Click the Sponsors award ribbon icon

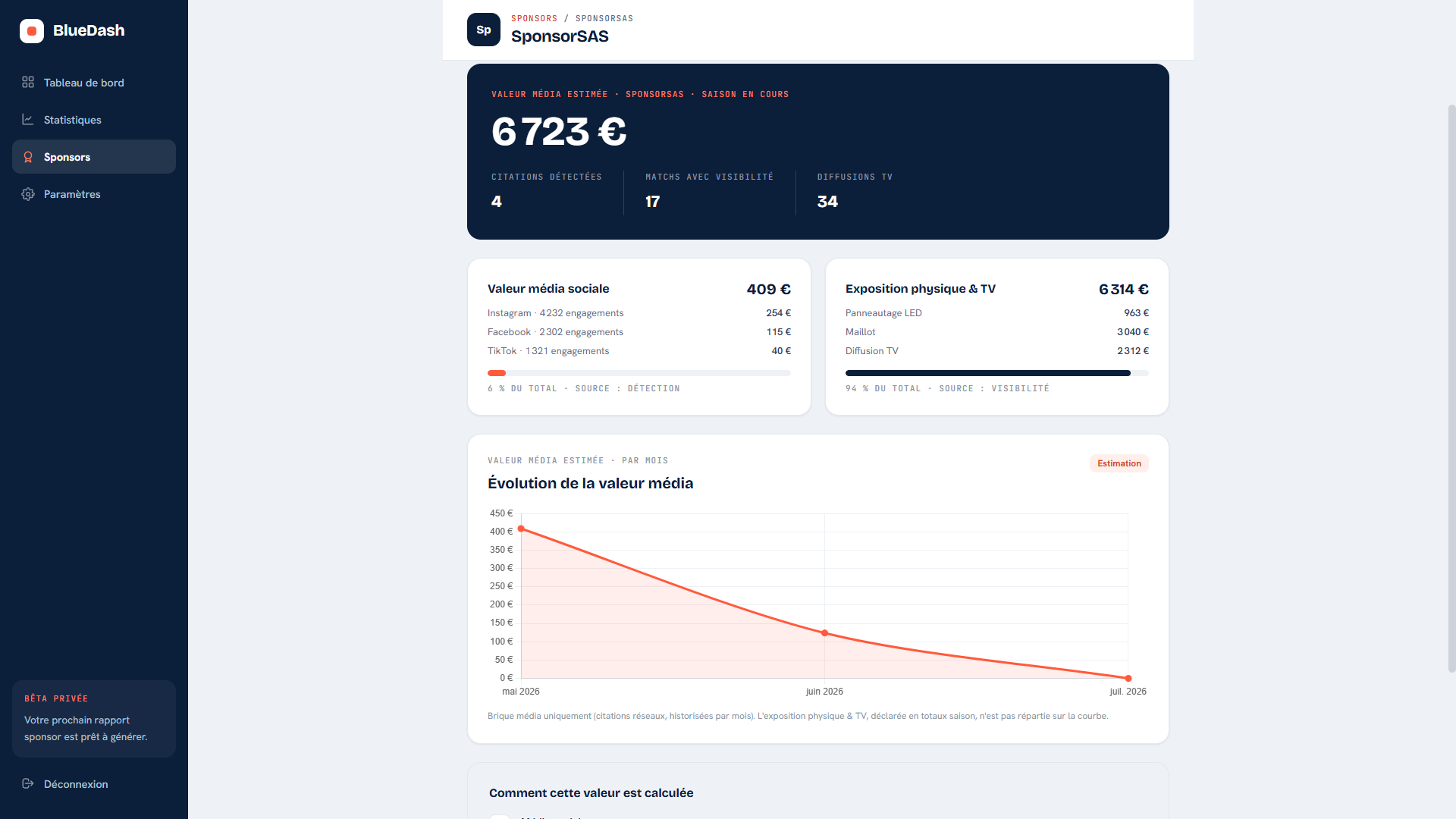point(28,157)
